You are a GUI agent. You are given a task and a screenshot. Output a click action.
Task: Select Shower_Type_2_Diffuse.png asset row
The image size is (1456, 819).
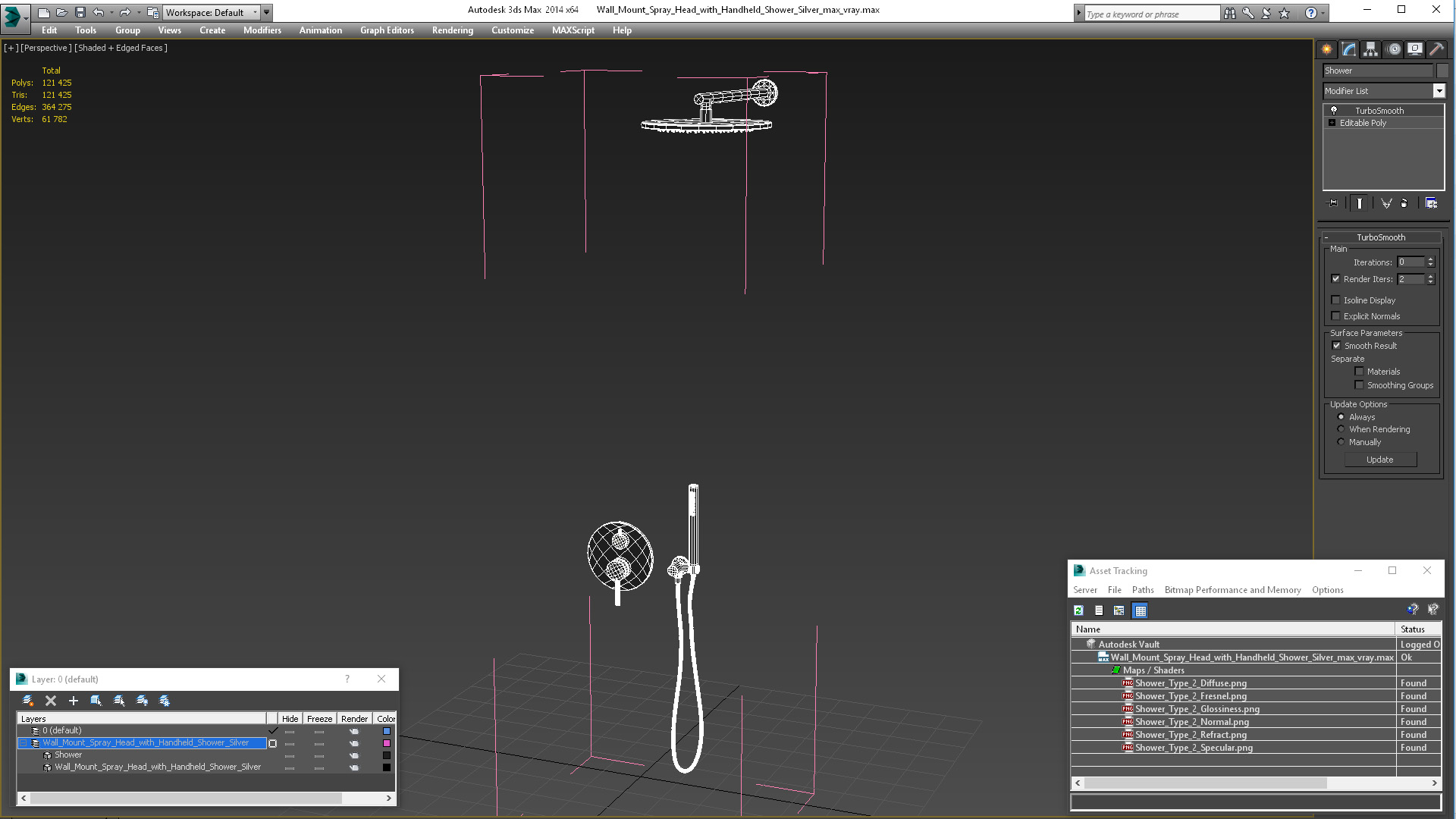pyautogui.click(x=1191, y=683)
